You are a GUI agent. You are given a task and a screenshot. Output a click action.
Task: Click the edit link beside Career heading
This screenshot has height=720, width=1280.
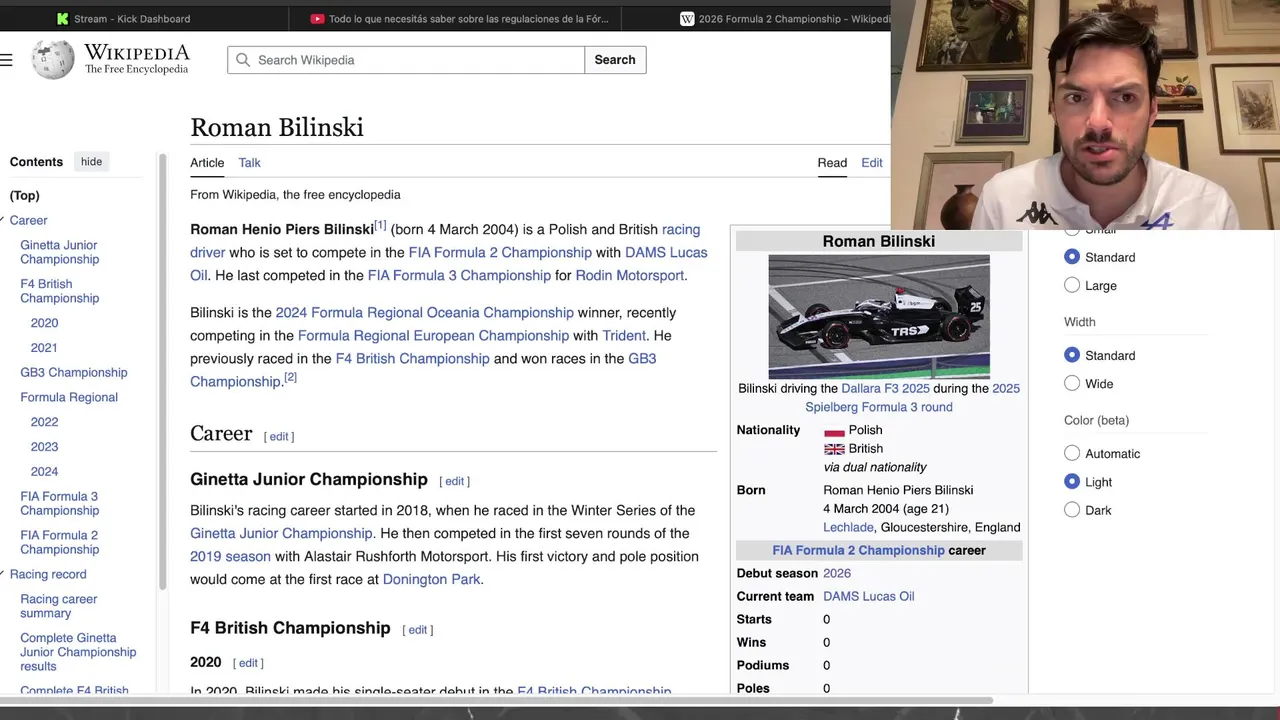(279, 437)
